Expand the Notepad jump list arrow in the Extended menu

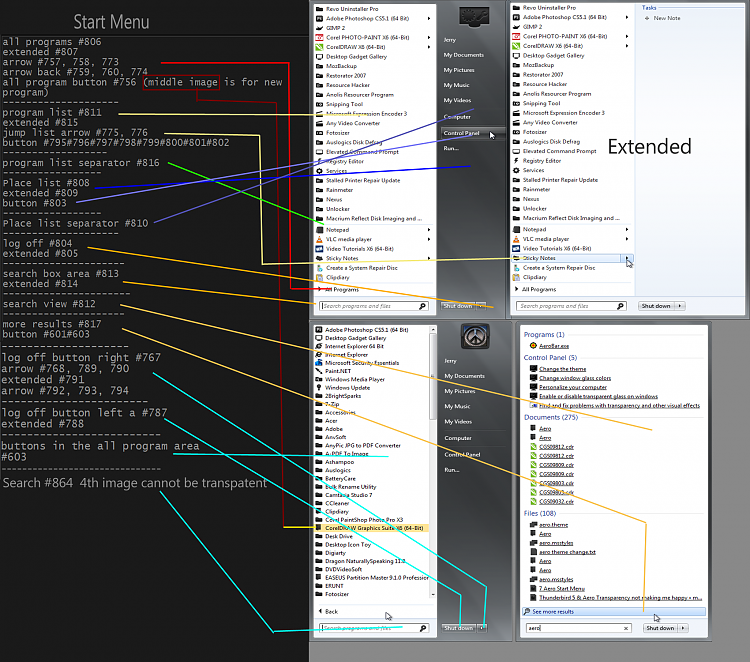[x=627, y=230]
